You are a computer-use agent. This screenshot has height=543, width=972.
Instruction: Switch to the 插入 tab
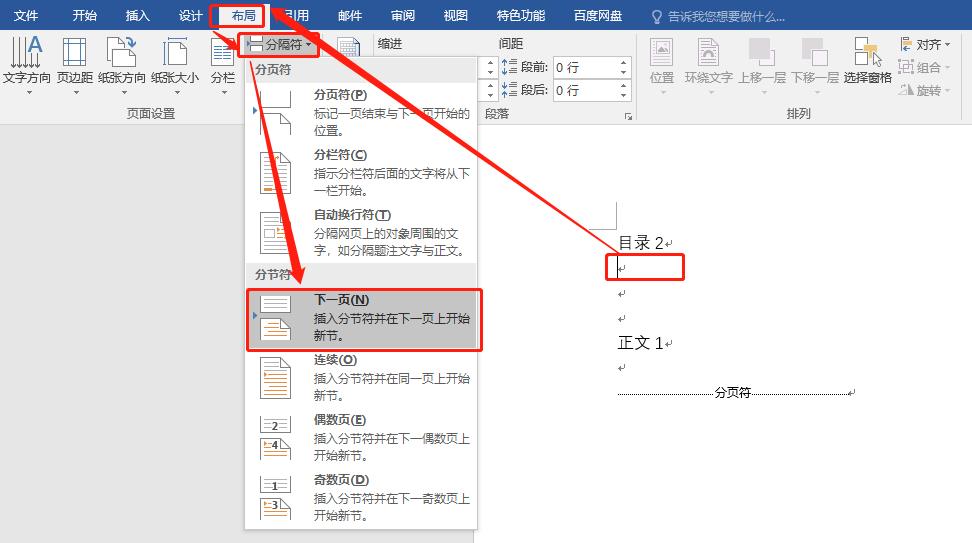(138, 15)
